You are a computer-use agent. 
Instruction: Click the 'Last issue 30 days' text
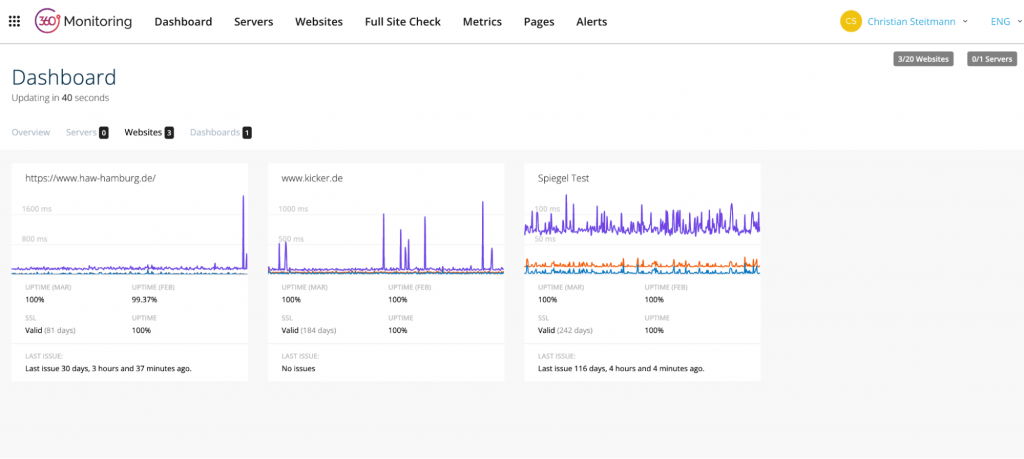(x=108, y=368)
